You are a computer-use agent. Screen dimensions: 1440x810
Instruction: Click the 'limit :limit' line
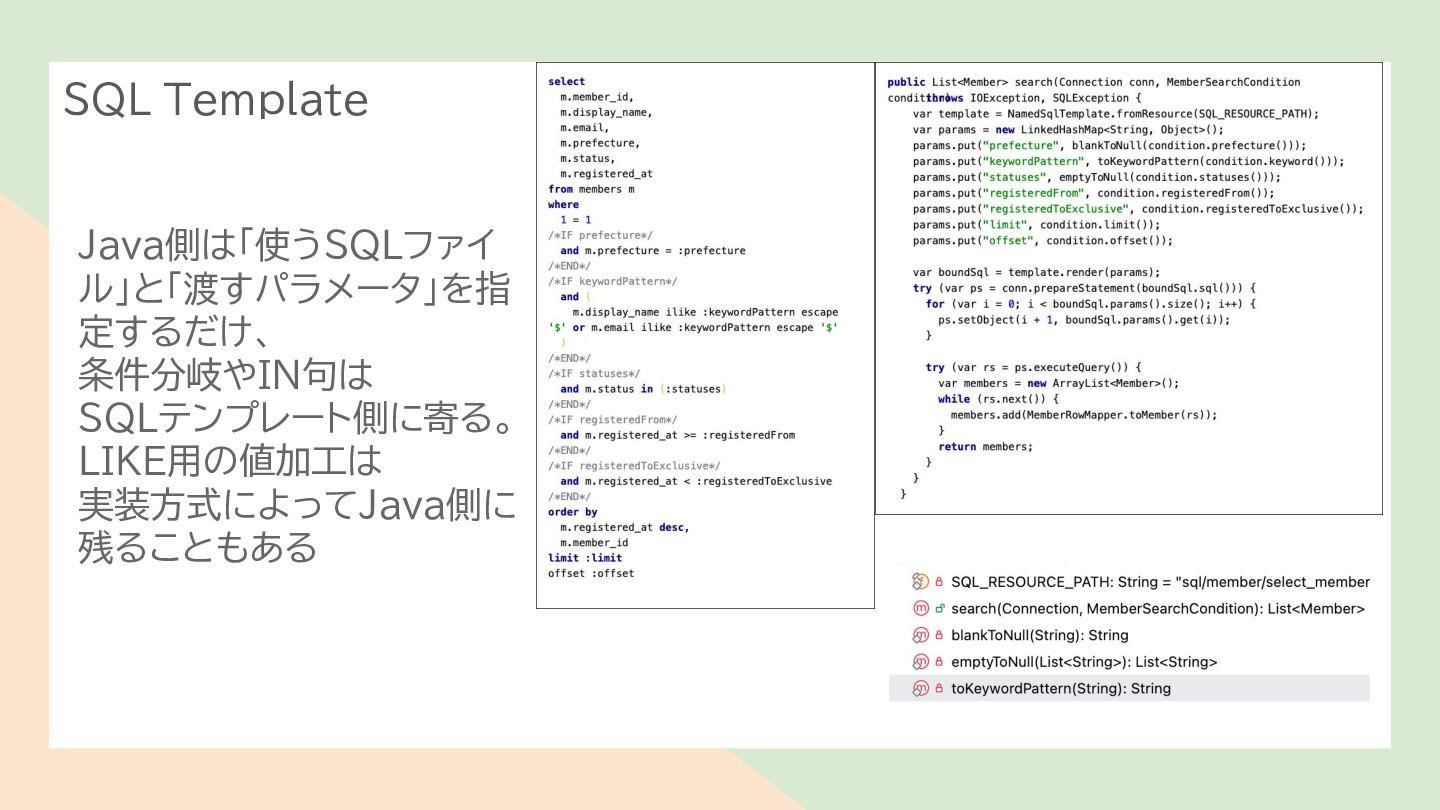coord(585,558)
